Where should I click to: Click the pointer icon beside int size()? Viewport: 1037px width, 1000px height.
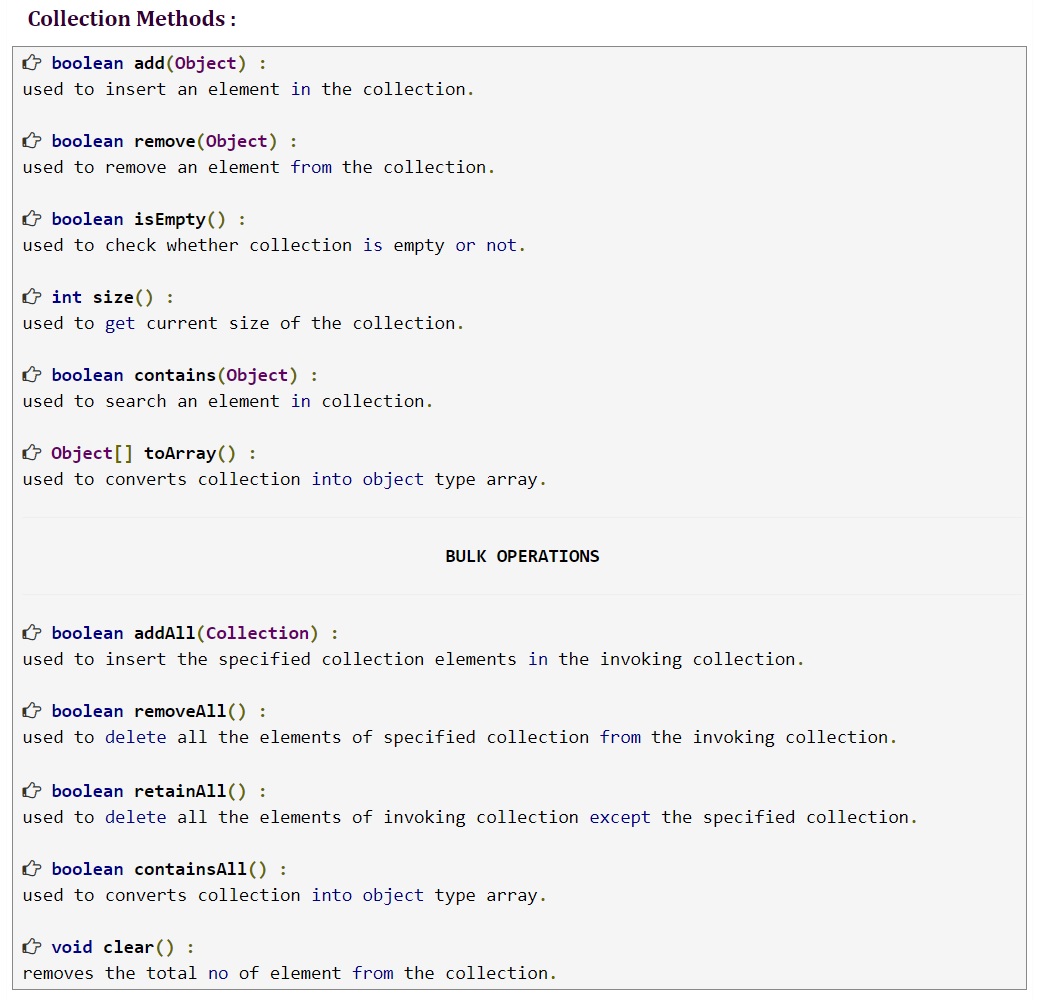(x=31, y=296)
